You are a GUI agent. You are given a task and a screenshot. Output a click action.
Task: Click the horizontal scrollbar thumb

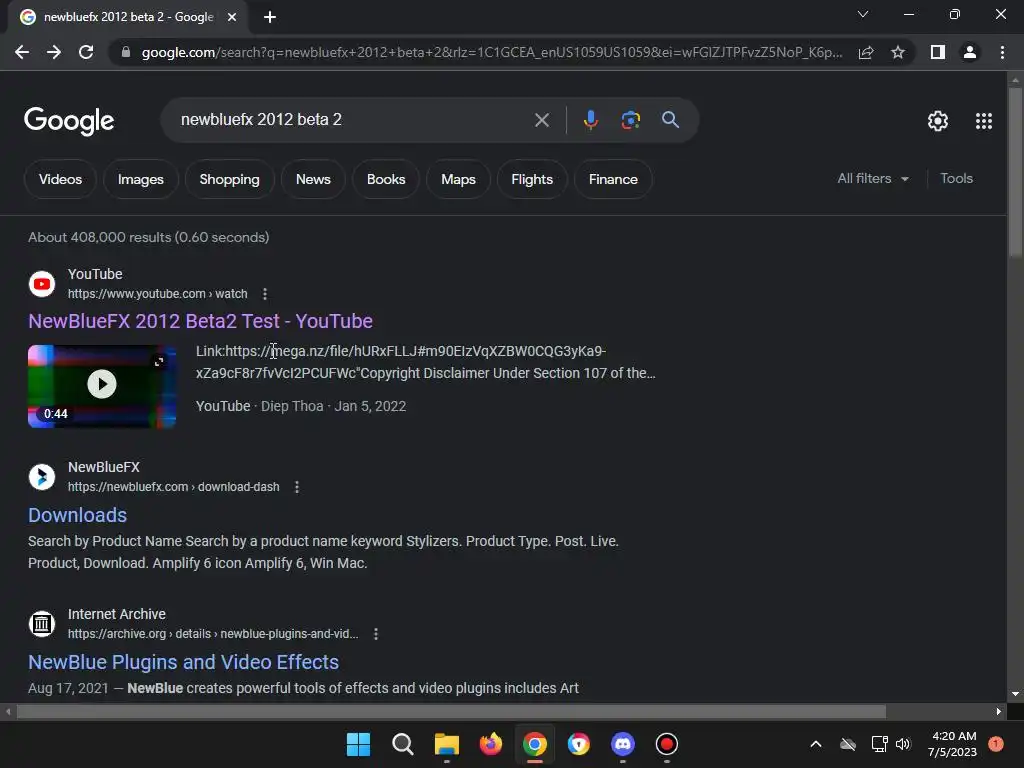[451, 711]
